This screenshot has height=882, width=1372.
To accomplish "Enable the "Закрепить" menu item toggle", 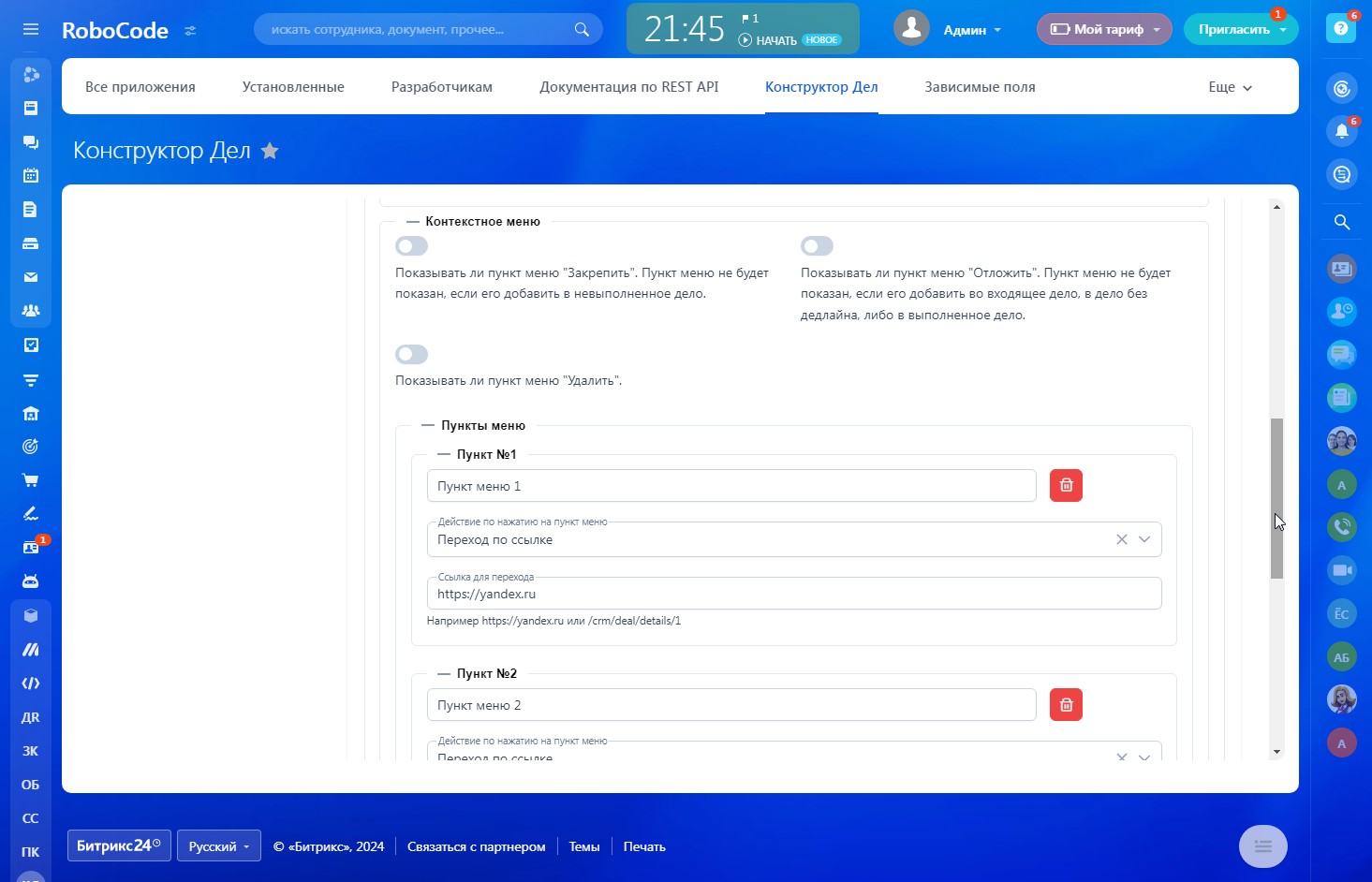I will point(412,246).
